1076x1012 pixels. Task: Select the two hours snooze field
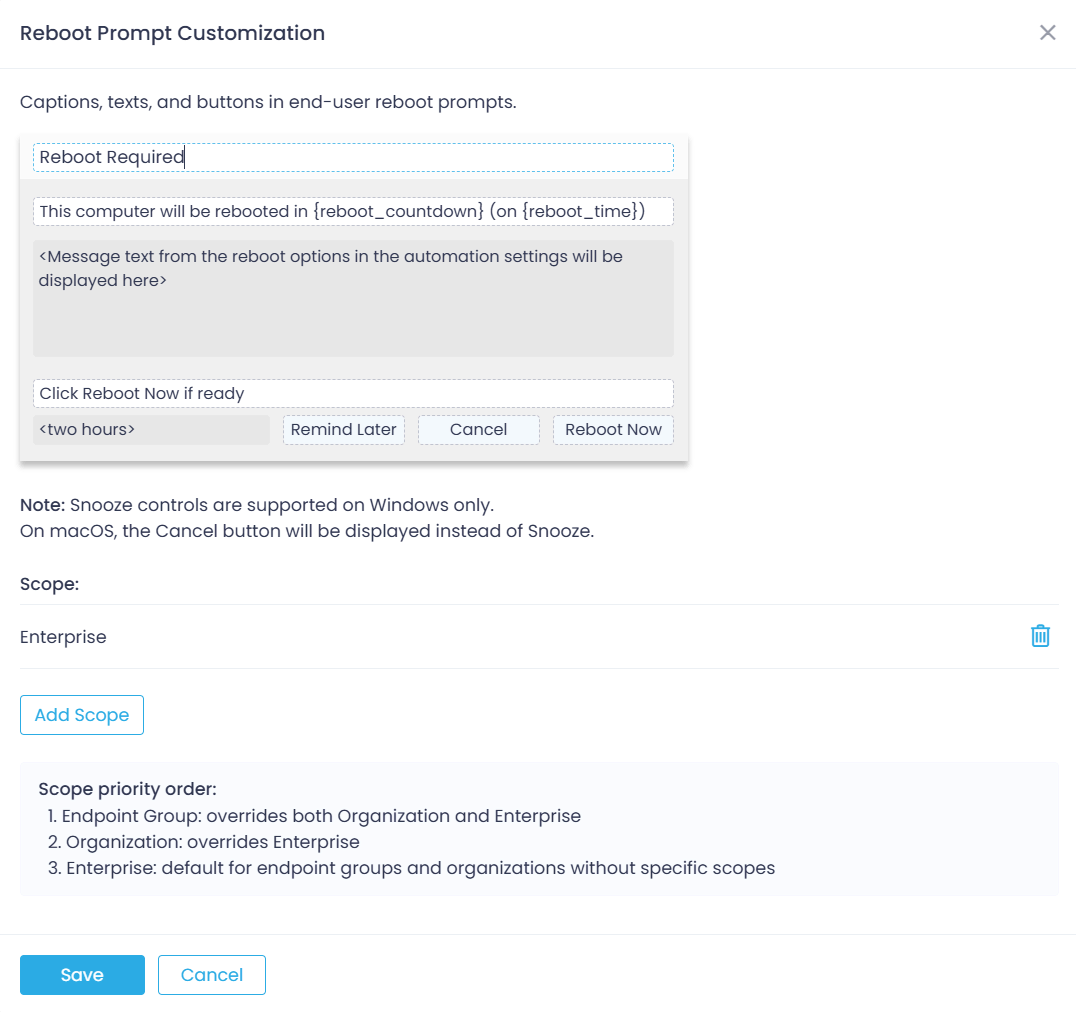click(151, 429)
